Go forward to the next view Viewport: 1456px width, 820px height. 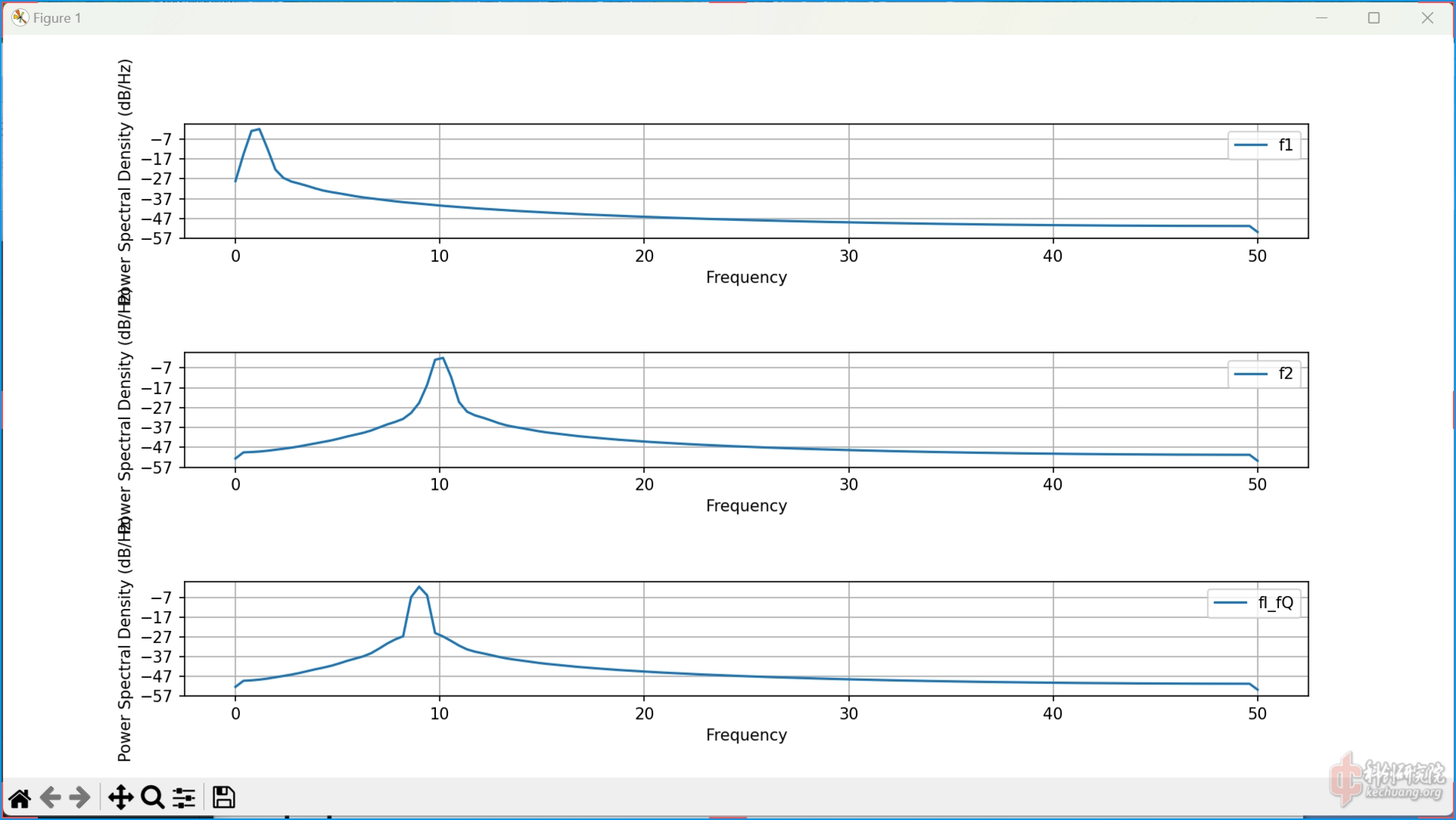[80, 798]
